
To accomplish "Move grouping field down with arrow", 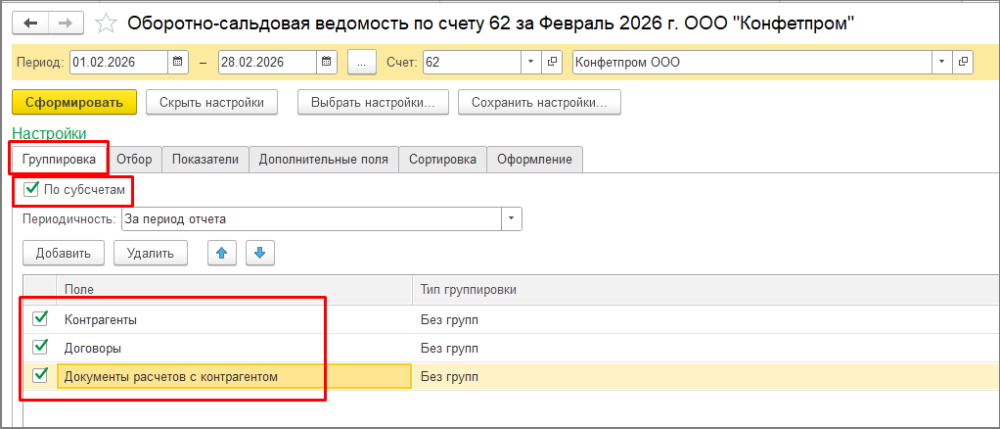I will (259, 253).
